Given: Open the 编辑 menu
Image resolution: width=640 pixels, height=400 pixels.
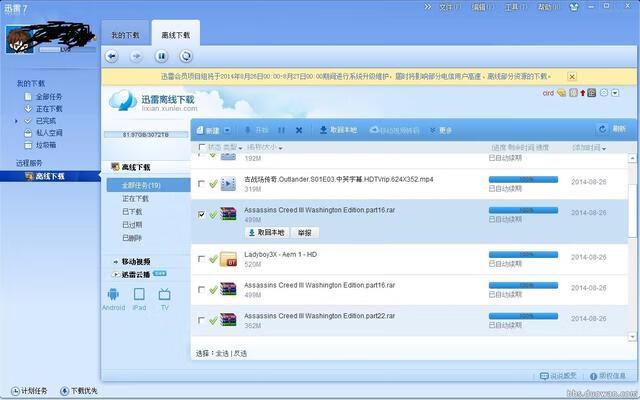Looking at the screenshot, I should pos(482,7).
